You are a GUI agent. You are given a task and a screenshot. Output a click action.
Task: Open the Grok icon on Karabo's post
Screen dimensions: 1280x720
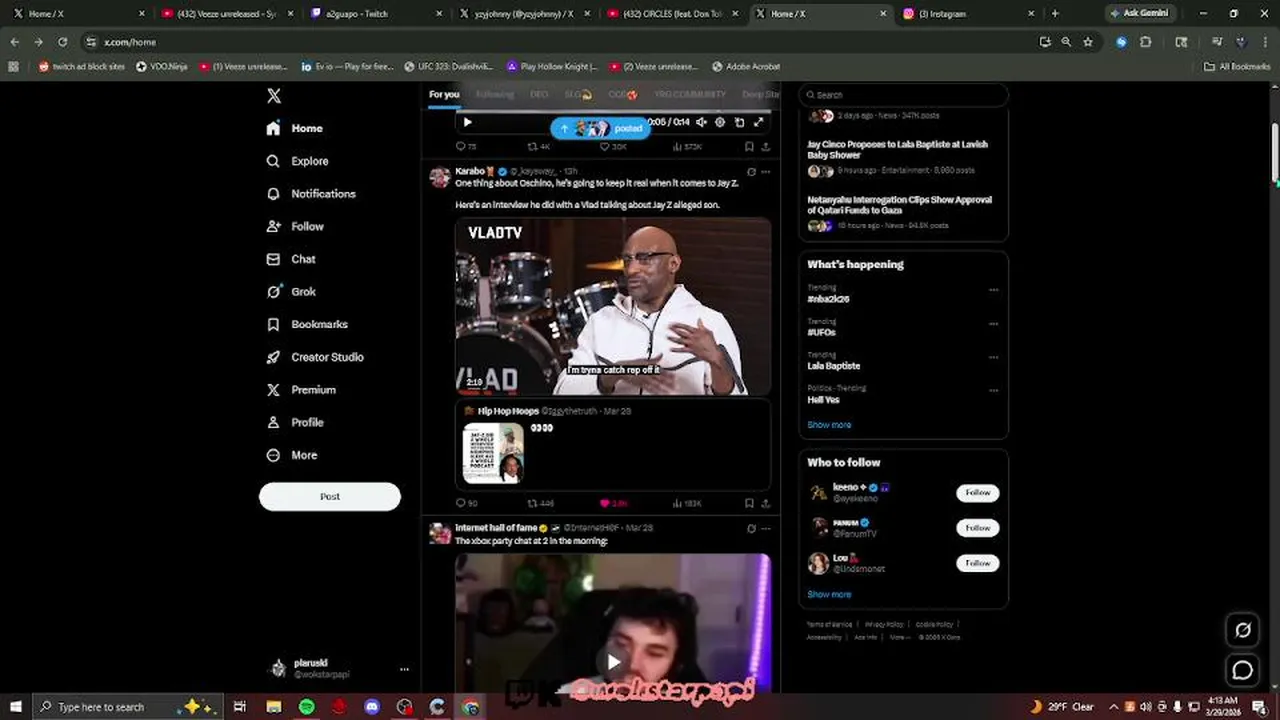coord(751,172)
